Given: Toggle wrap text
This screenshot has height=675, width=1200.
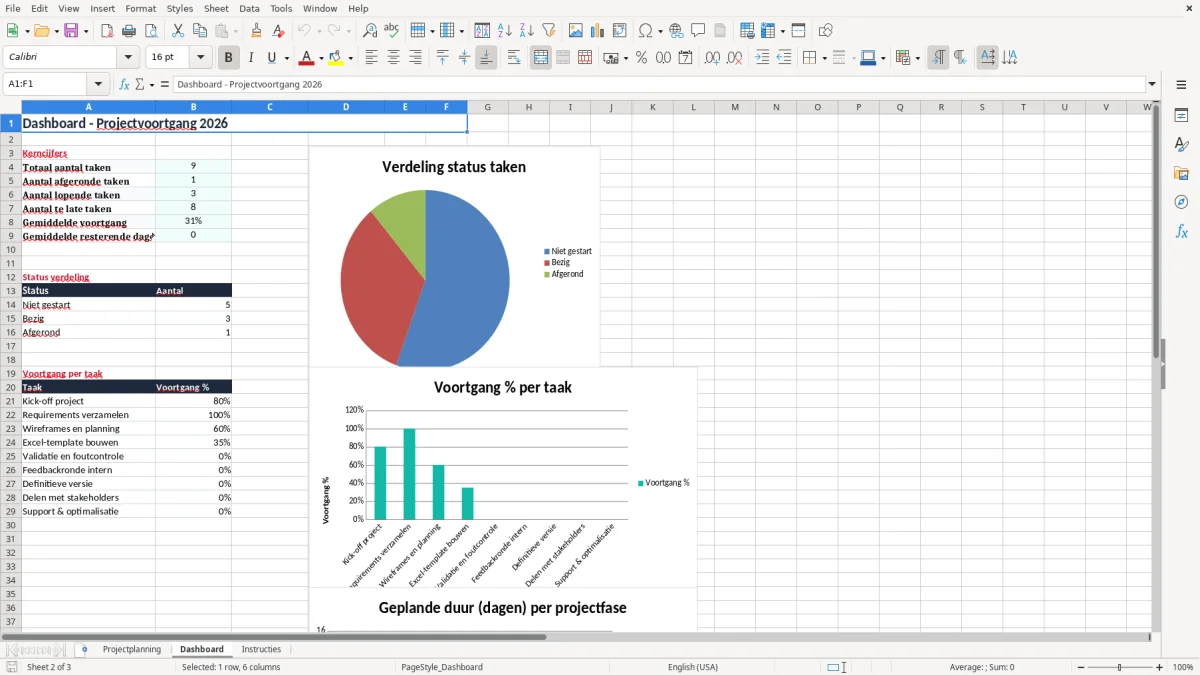Looking at the screenshot, I should (514, 58).
